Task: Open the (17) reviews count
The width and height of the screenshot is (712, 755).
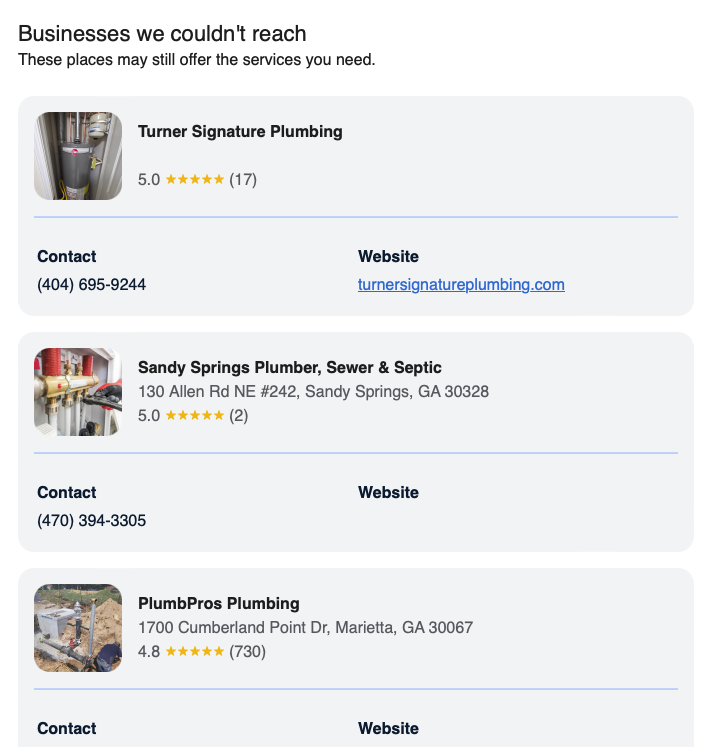Action: (x=243, y=180)
